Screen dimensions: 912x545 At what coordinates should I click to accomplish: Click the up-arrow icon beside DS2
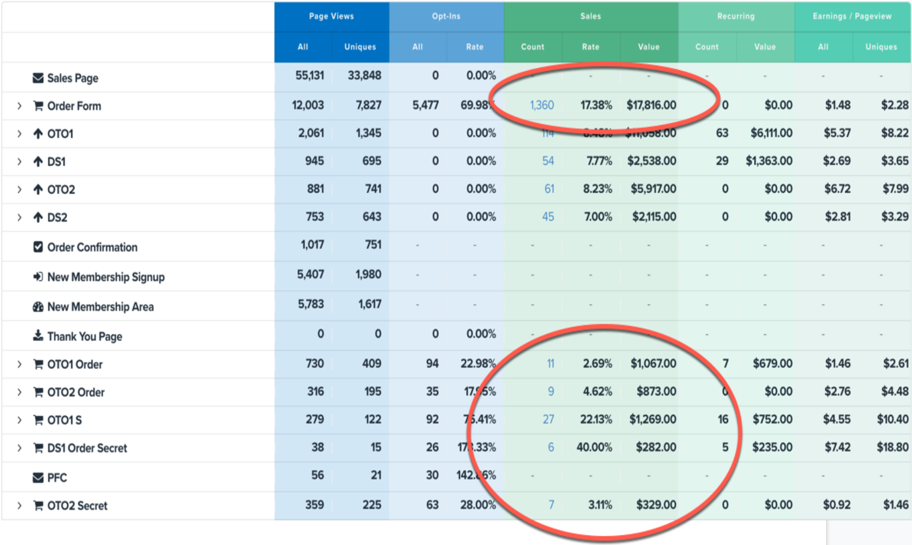point(38,218)
